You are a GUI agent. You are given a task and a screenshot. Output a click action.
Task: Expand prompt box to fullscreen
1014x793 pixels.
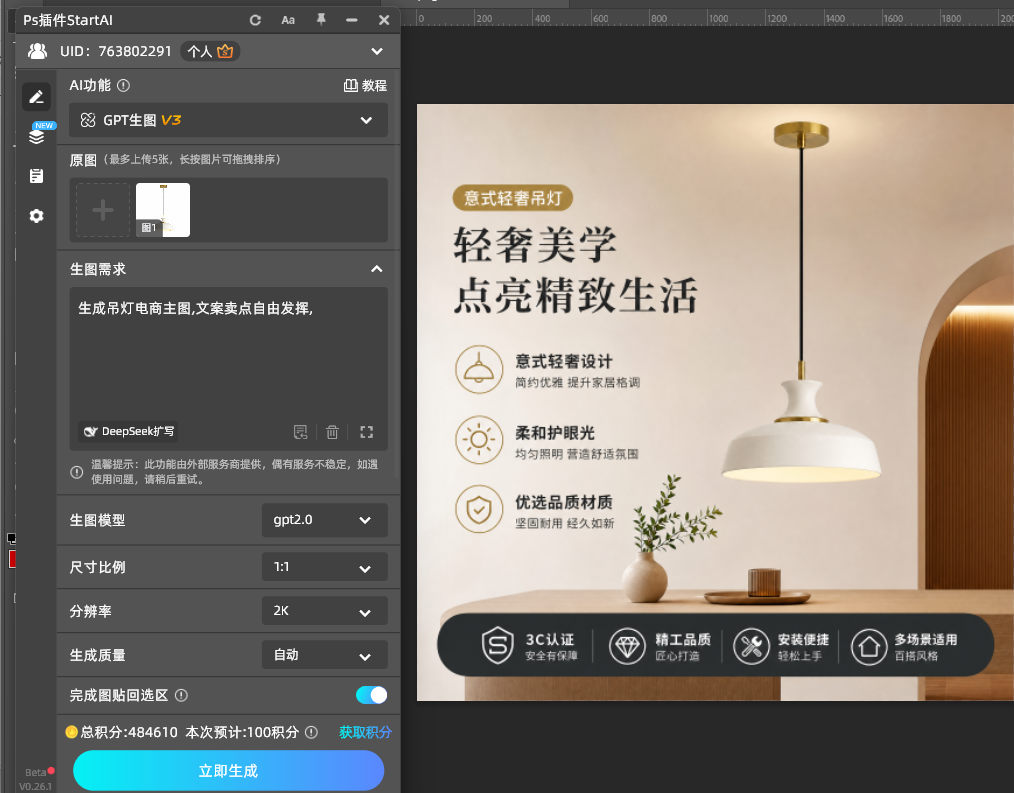[x=367, y=432]
